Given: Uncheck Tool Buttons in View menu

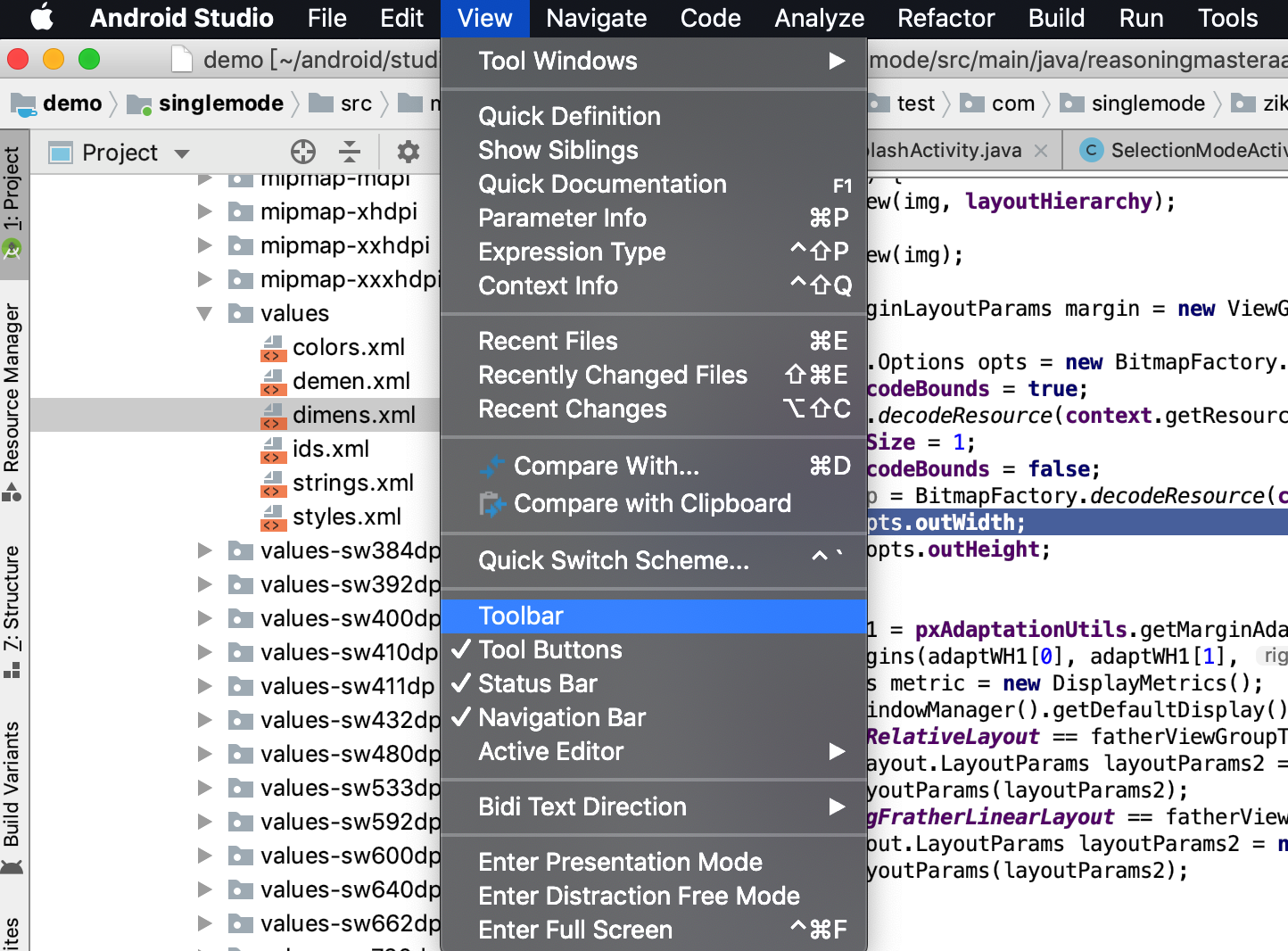Looking at the screenshot, I should (654, 649).
